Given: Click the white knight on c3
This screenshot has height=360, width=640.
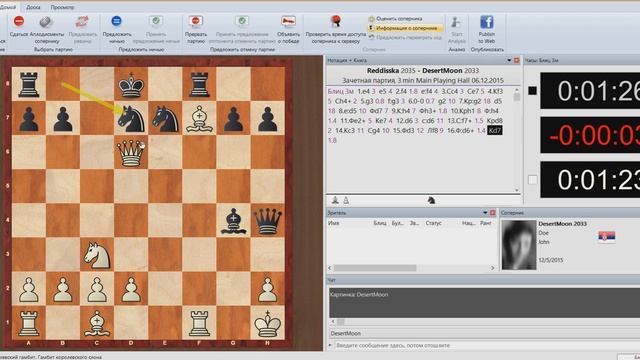Looking at the screenshot, I should point(97,255).
